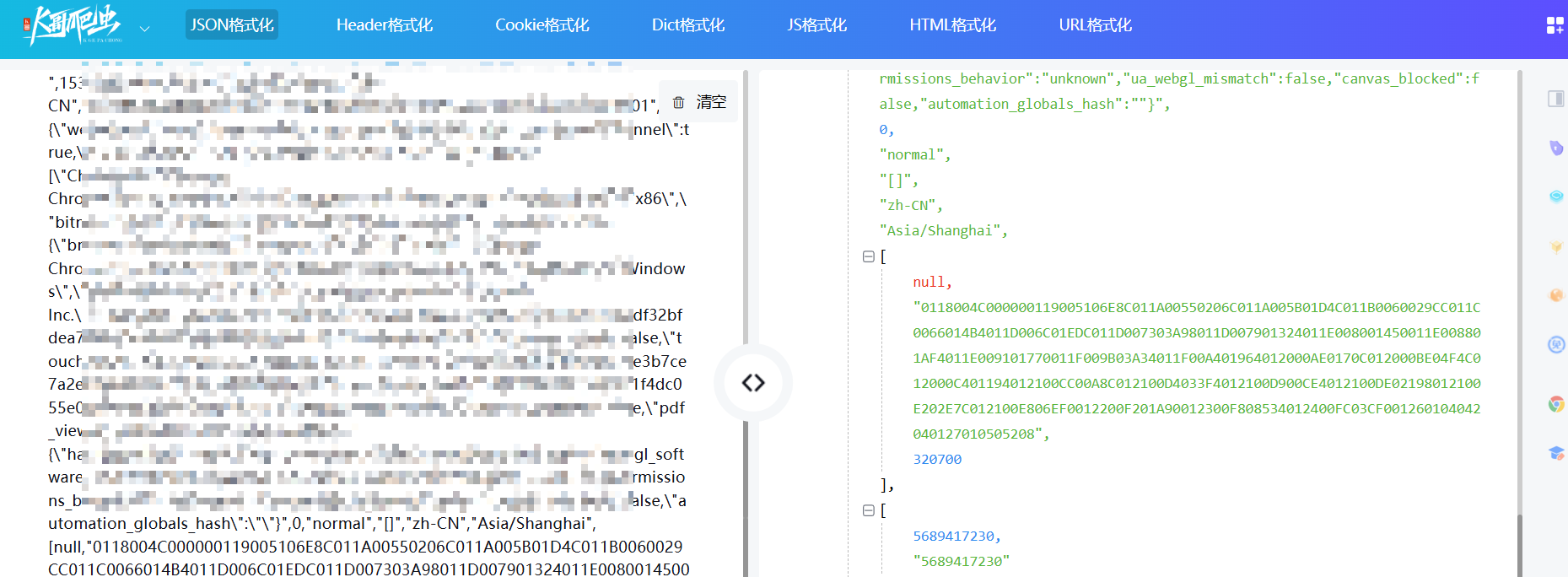The image size is (1568, 577).
Task: Select the JSON格式化 tab
Action: pyautogui.click(x=232, y=25)
